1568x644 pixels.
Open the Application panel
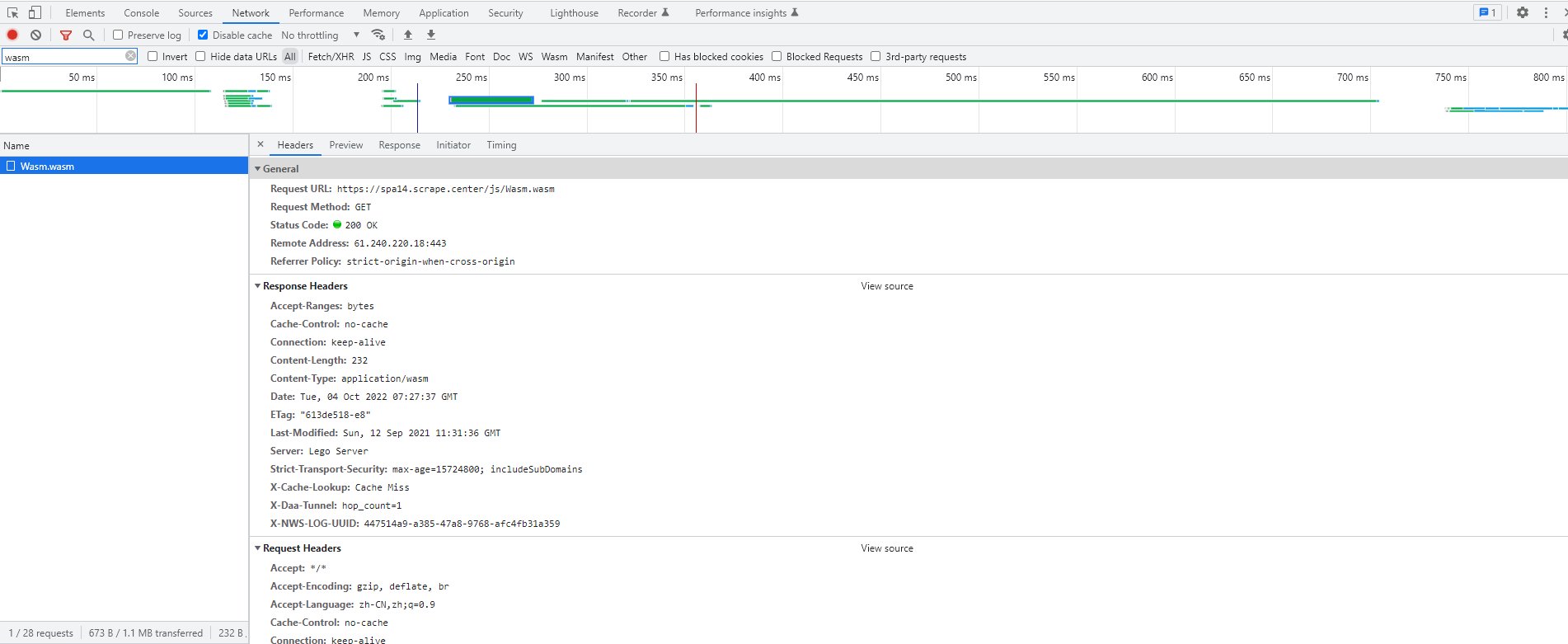click(444, 12)
